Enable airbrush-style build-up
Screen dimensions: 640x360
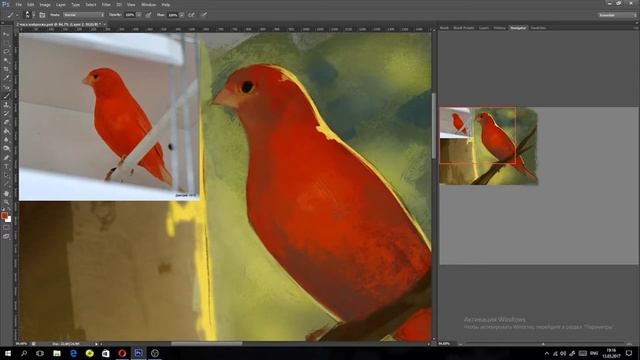191,15
